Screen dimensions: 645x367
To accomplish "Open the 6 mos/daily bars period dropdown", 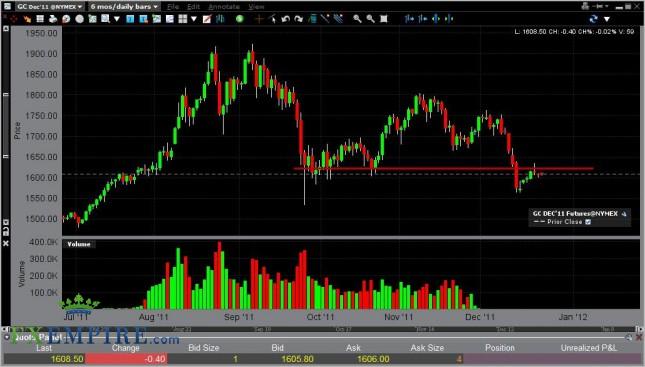I will point(124,7).
